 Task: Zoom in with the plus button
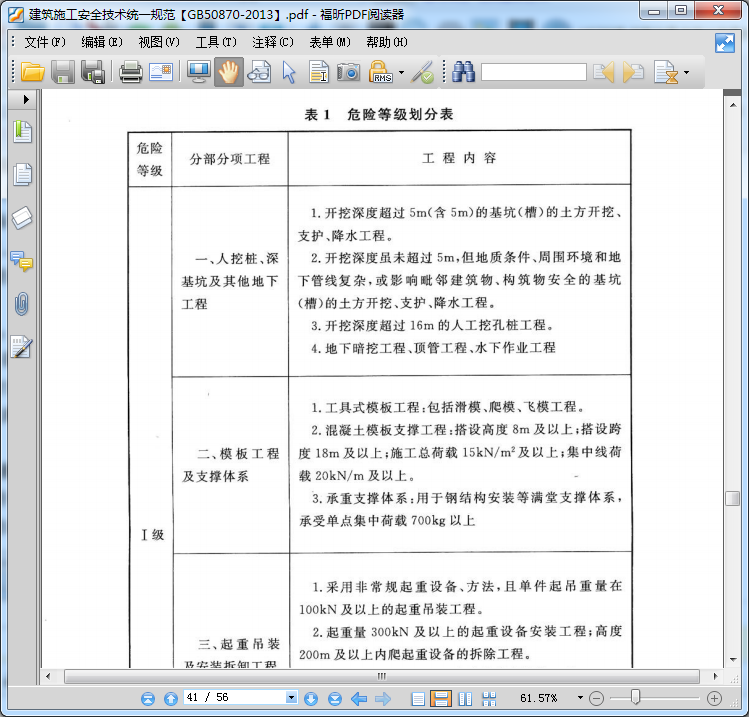(714, 699)
